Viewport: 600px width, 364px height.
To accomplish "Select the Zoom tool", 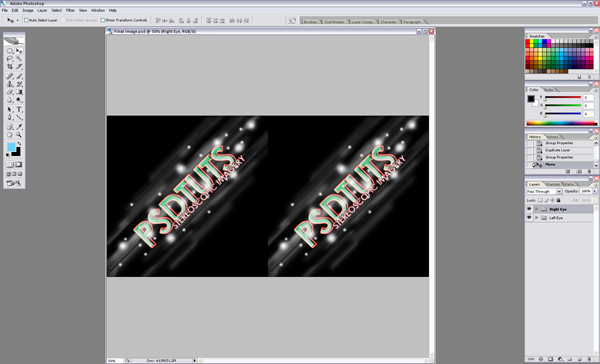I will pos(19,135).
